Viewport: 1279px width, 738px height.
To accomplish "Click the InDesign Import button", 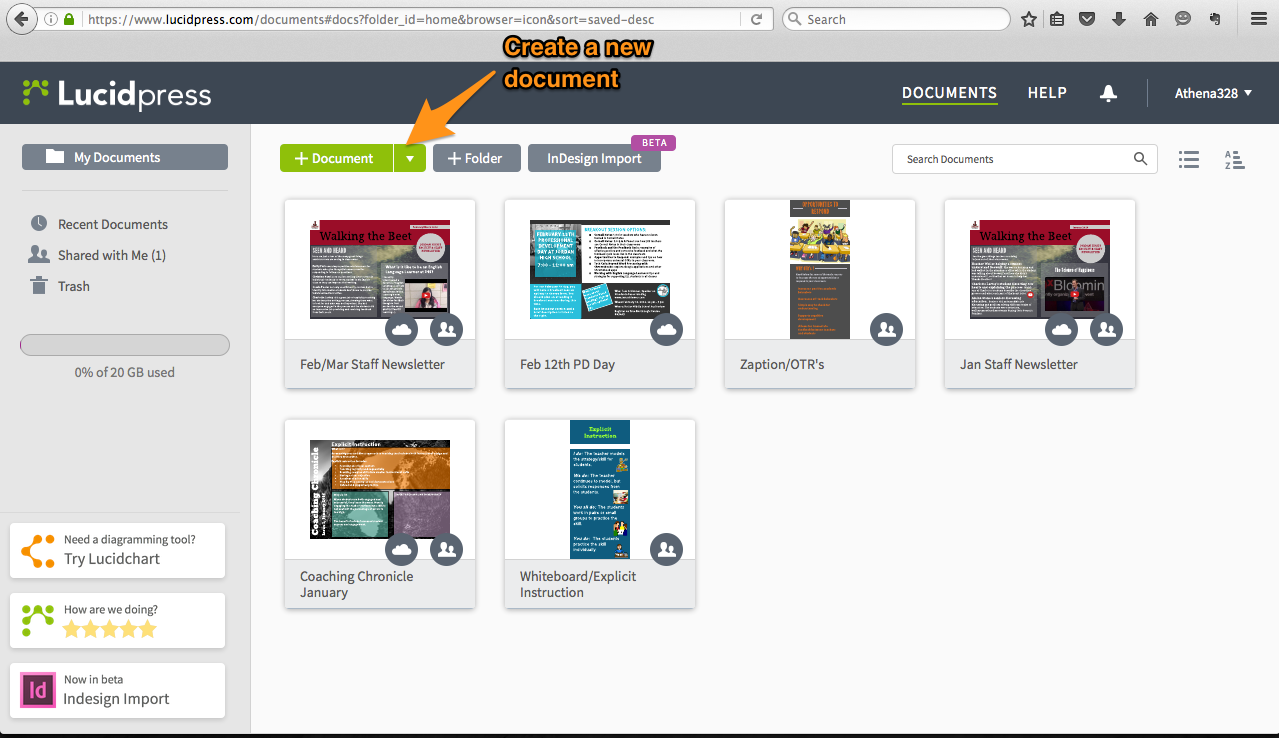I will point(594,158).
